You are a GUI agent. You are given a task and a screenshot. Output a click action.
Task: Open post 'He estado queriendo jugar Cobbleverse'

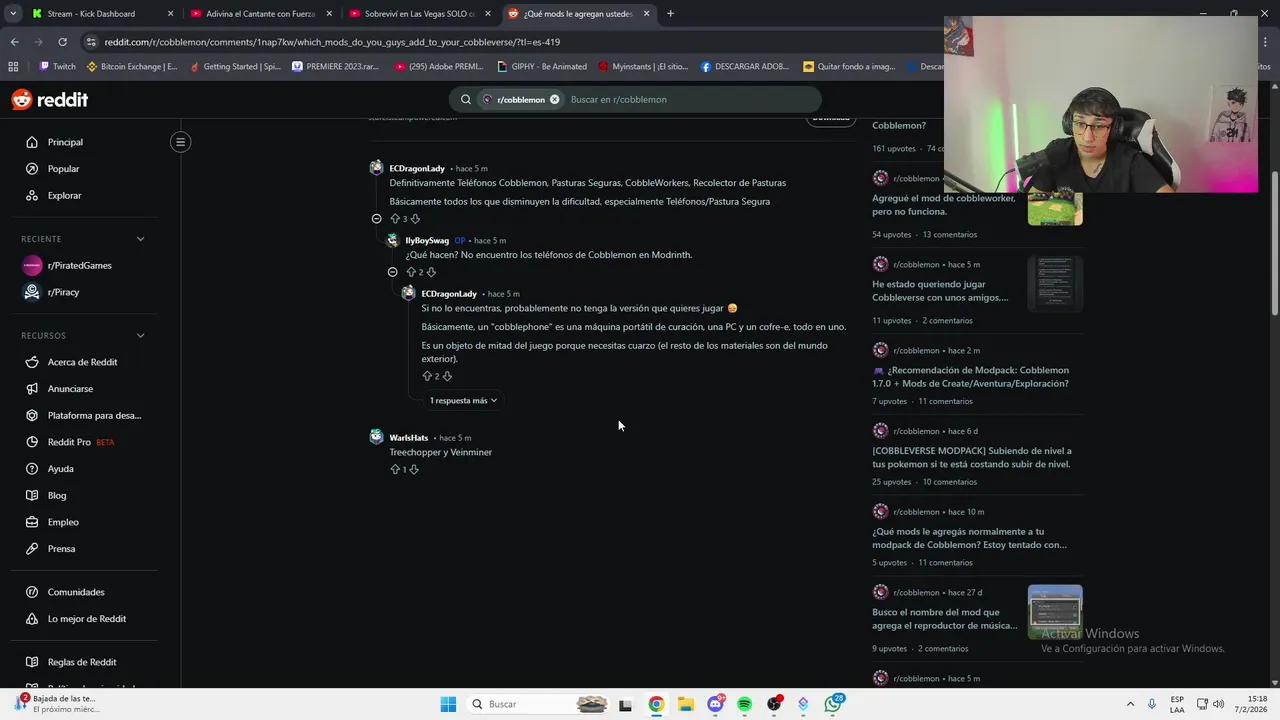tap(940, 291)
